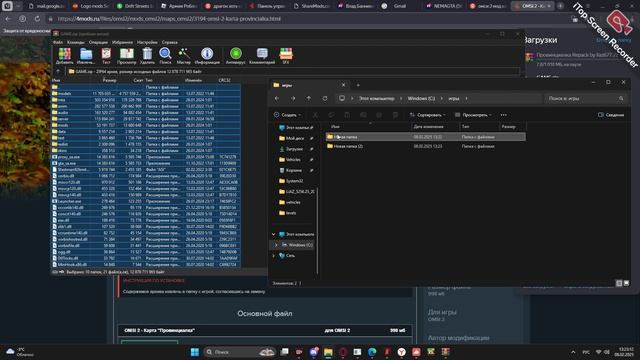
Task: Collapse Этот компьютер tree node in Explorer sidebar
Action: point(273,234)
